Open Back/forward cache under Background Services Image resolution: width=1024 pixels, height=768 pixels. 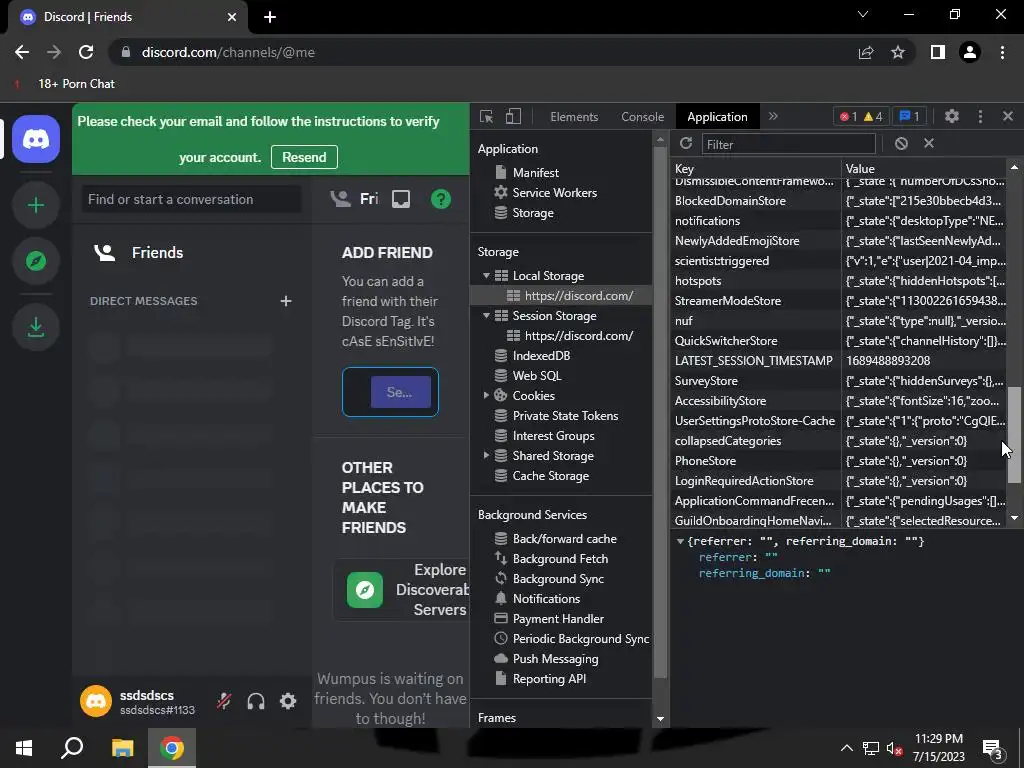[564, 539]
